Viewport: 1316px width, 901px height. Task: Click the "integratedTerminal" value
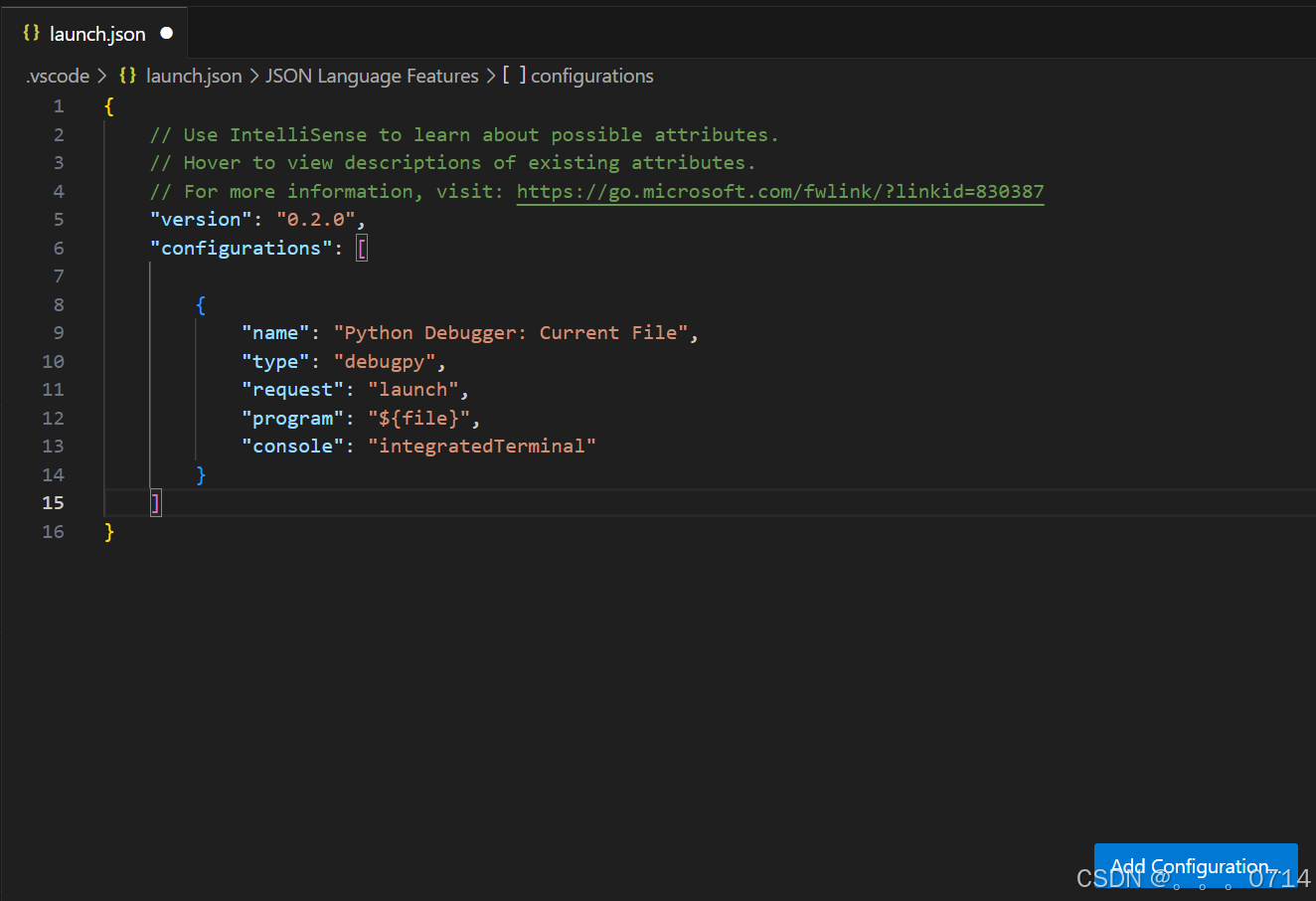(482, 447)
